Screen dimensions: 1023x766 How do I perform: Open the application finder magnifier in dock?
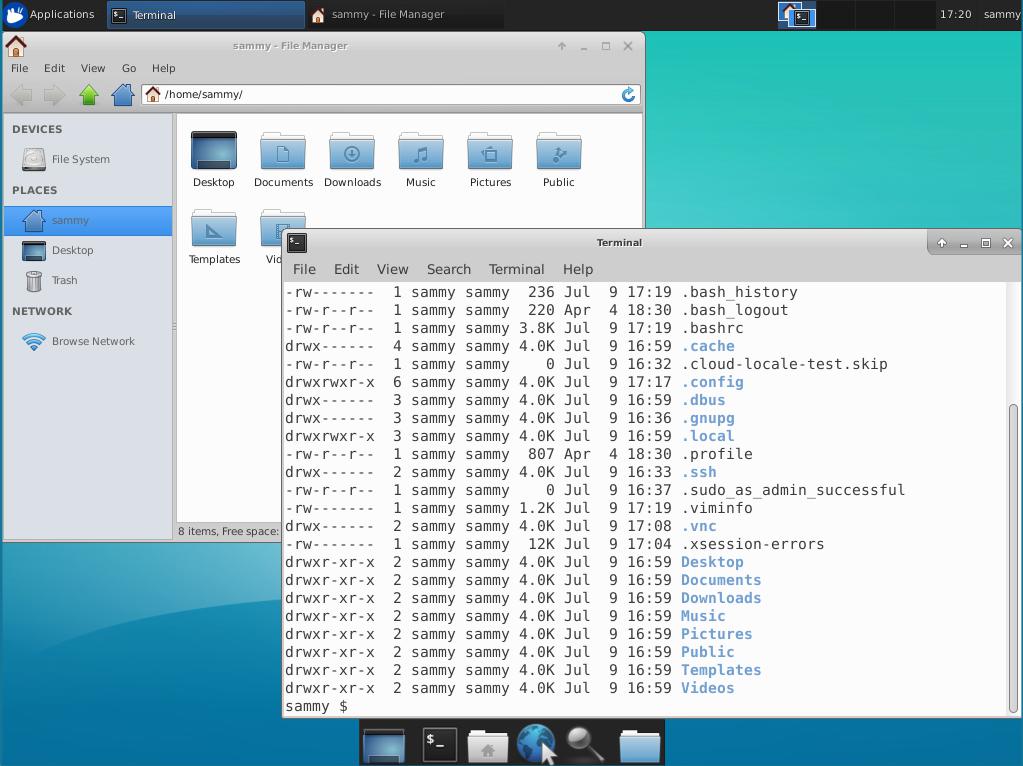pos(585,743)
